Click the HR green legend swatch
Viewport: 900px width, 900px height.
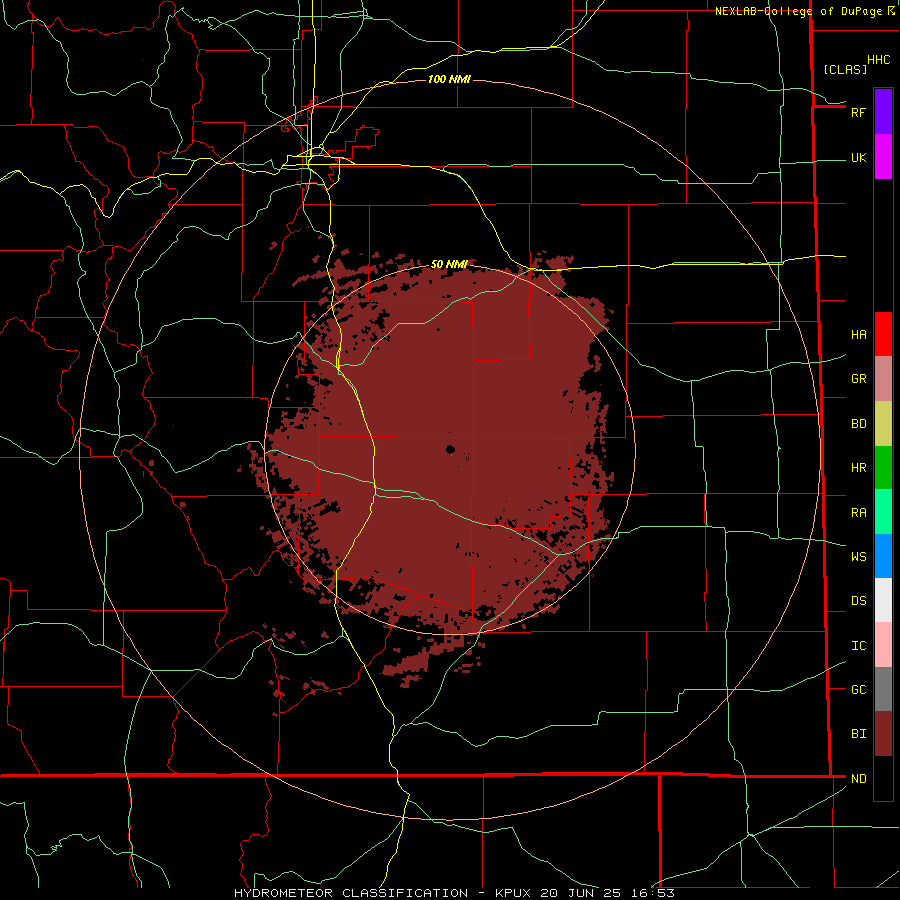883,468
